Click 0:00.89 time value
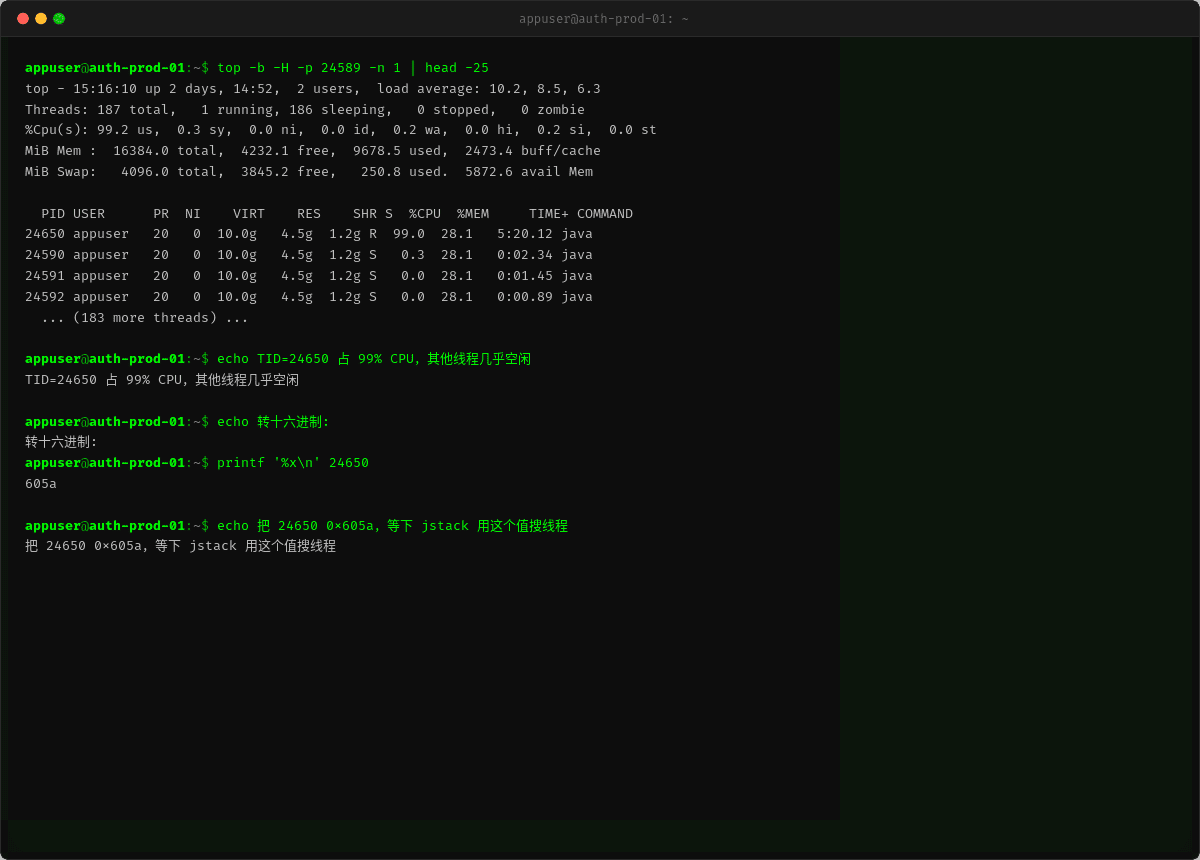Screen dimensions: 1200x860 click(525, 297)
